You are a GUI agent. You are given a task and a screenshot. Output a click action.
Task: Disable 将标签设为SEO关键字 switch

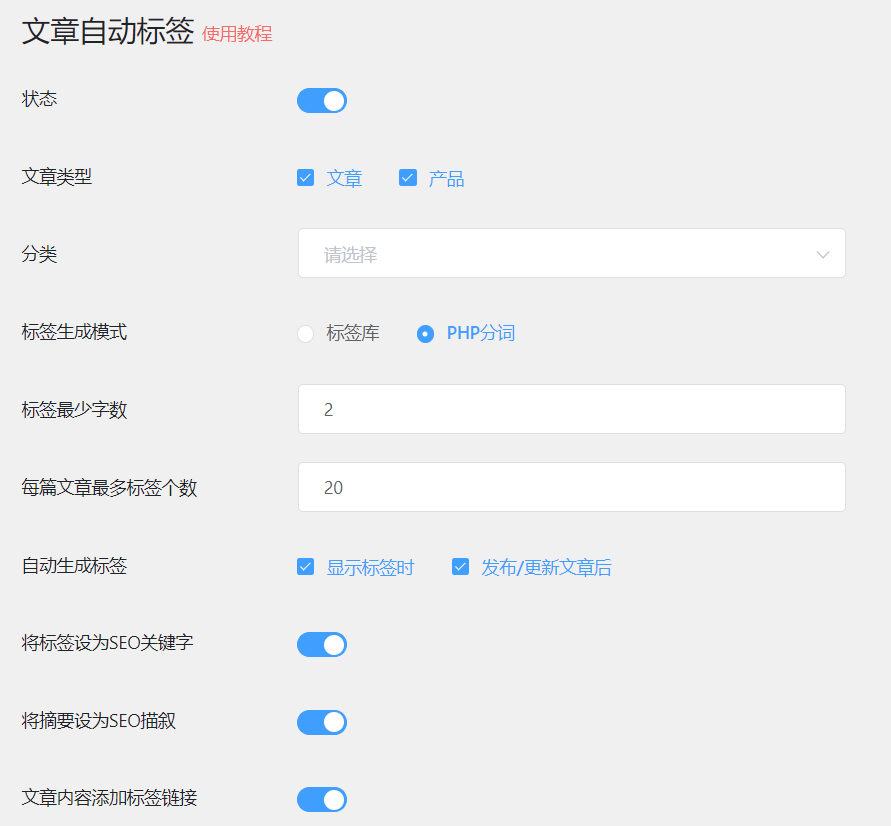coord(322,645)
